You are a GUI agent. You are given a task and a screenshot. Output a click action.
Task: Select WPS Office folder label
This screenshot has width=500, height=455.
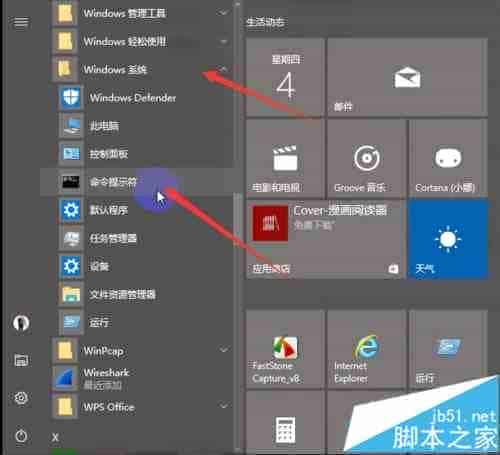tap(109, 407)
